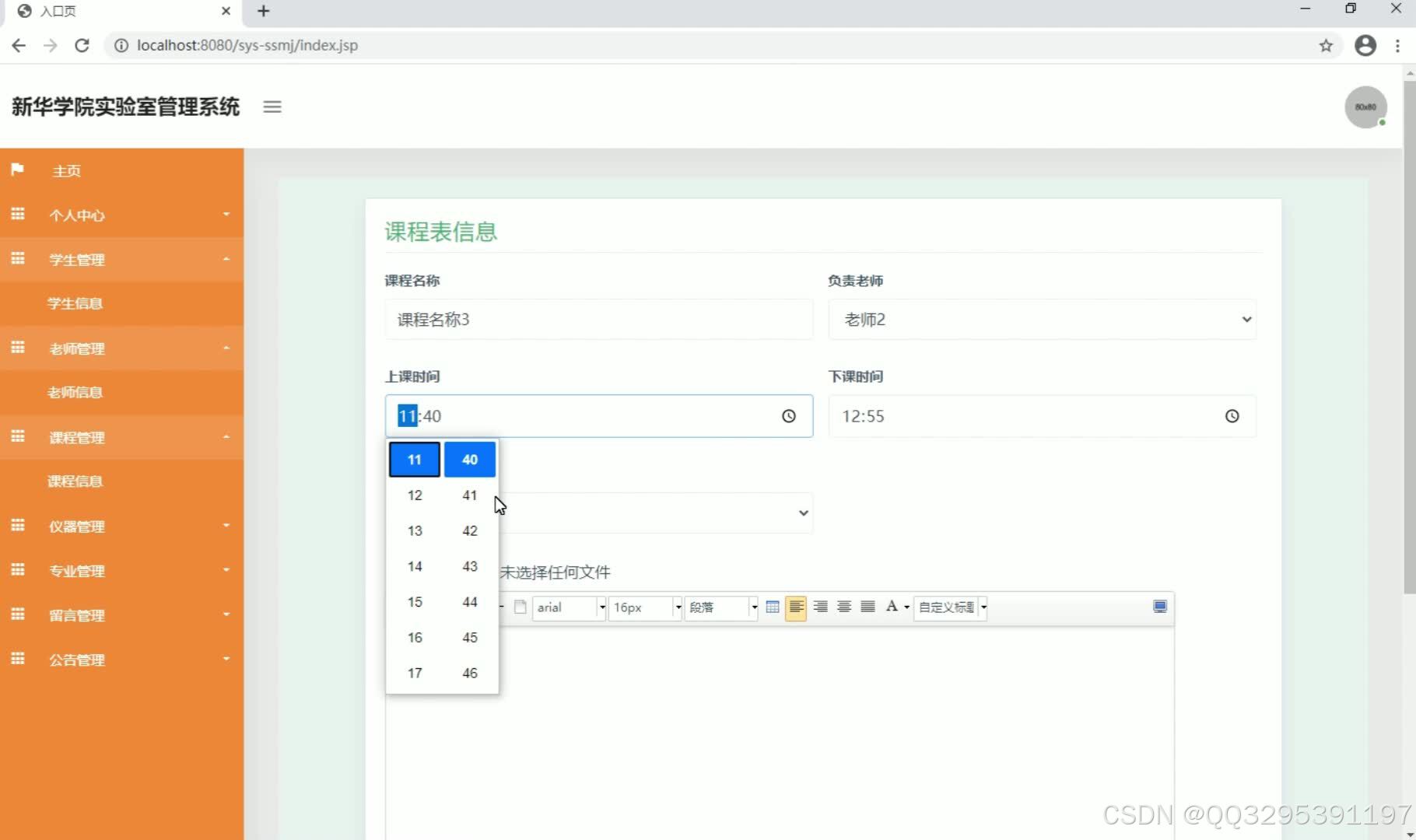1416x840 pixels.
Task: Click the new blank document editor icon
Action: point(520,607)
